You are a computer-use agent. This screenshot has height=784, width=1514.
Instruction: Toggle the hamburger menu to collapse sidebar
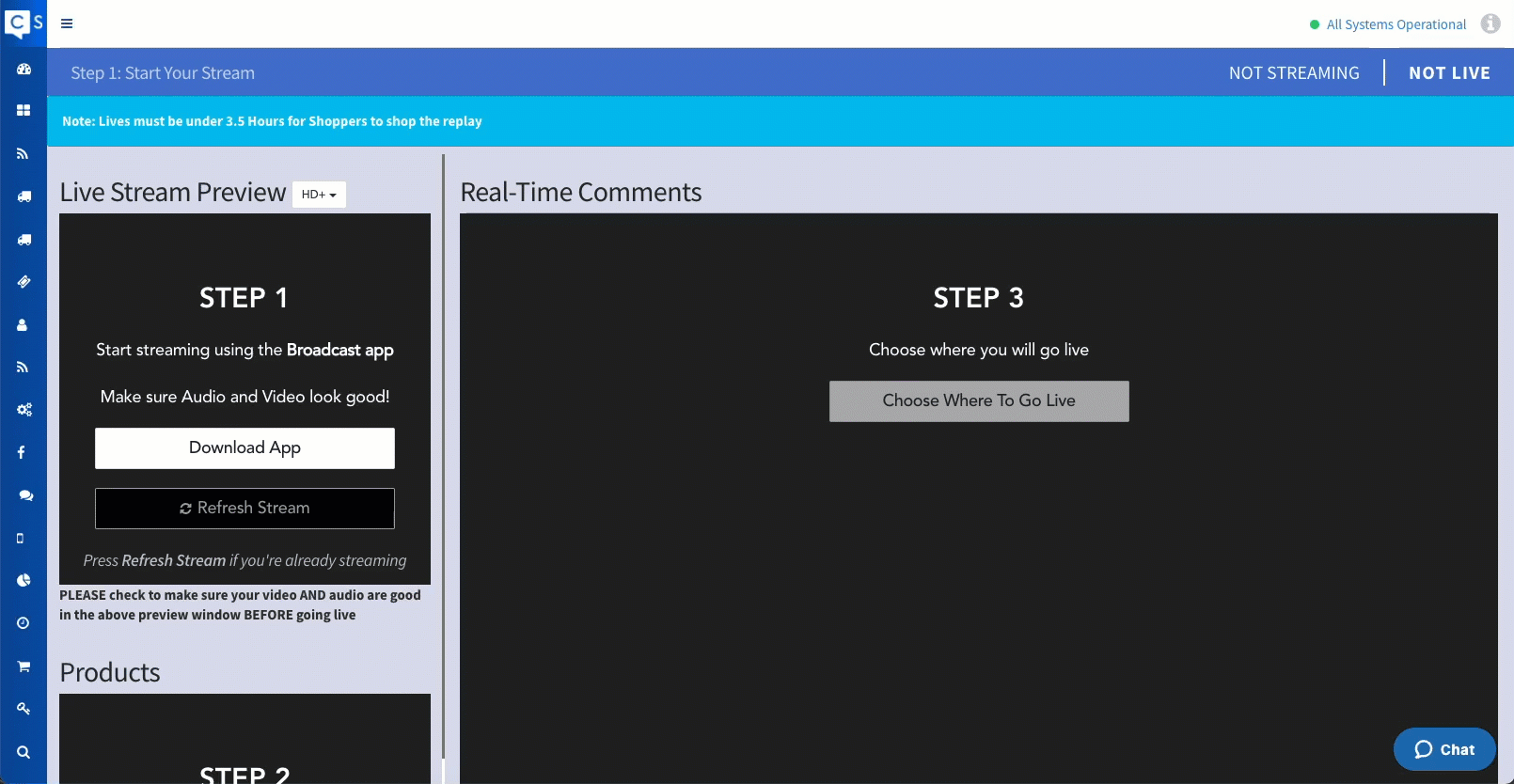[67, 24]
